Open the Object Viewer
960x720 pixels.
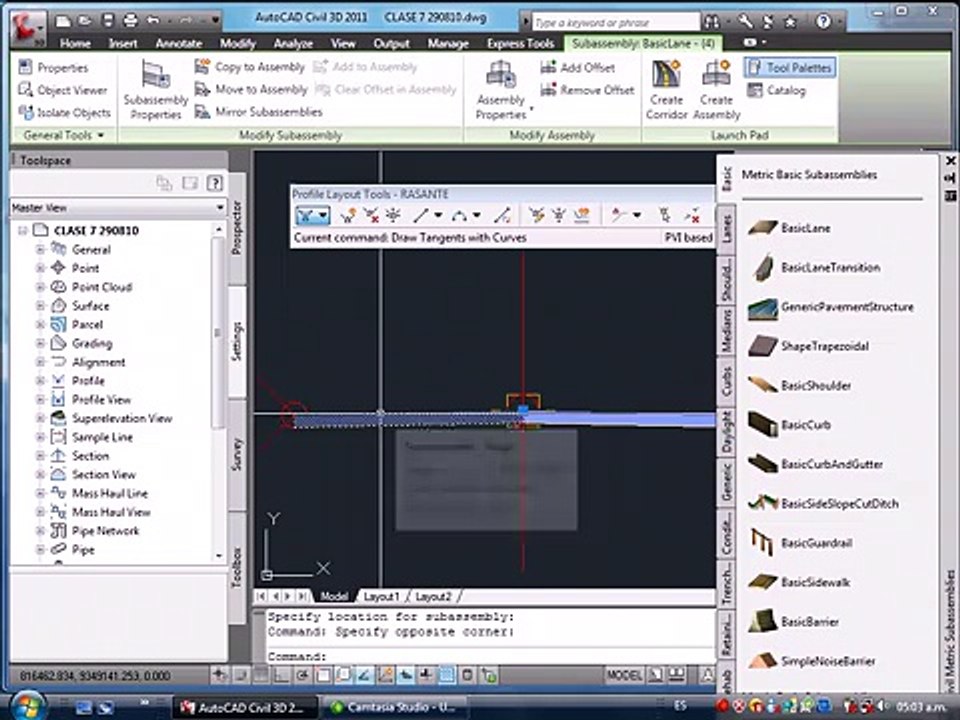pyautogui.click(x=63, y=90)
